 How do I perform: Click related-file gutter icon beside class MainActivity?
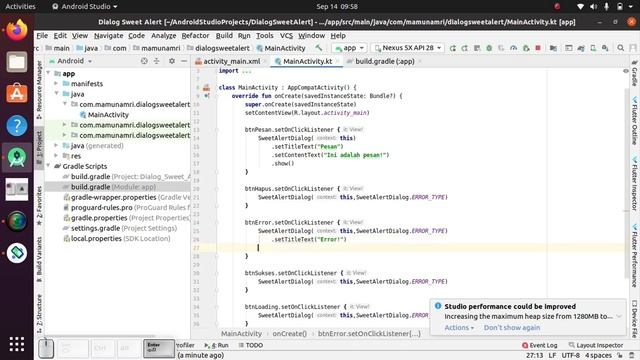[x=207, y=87]
